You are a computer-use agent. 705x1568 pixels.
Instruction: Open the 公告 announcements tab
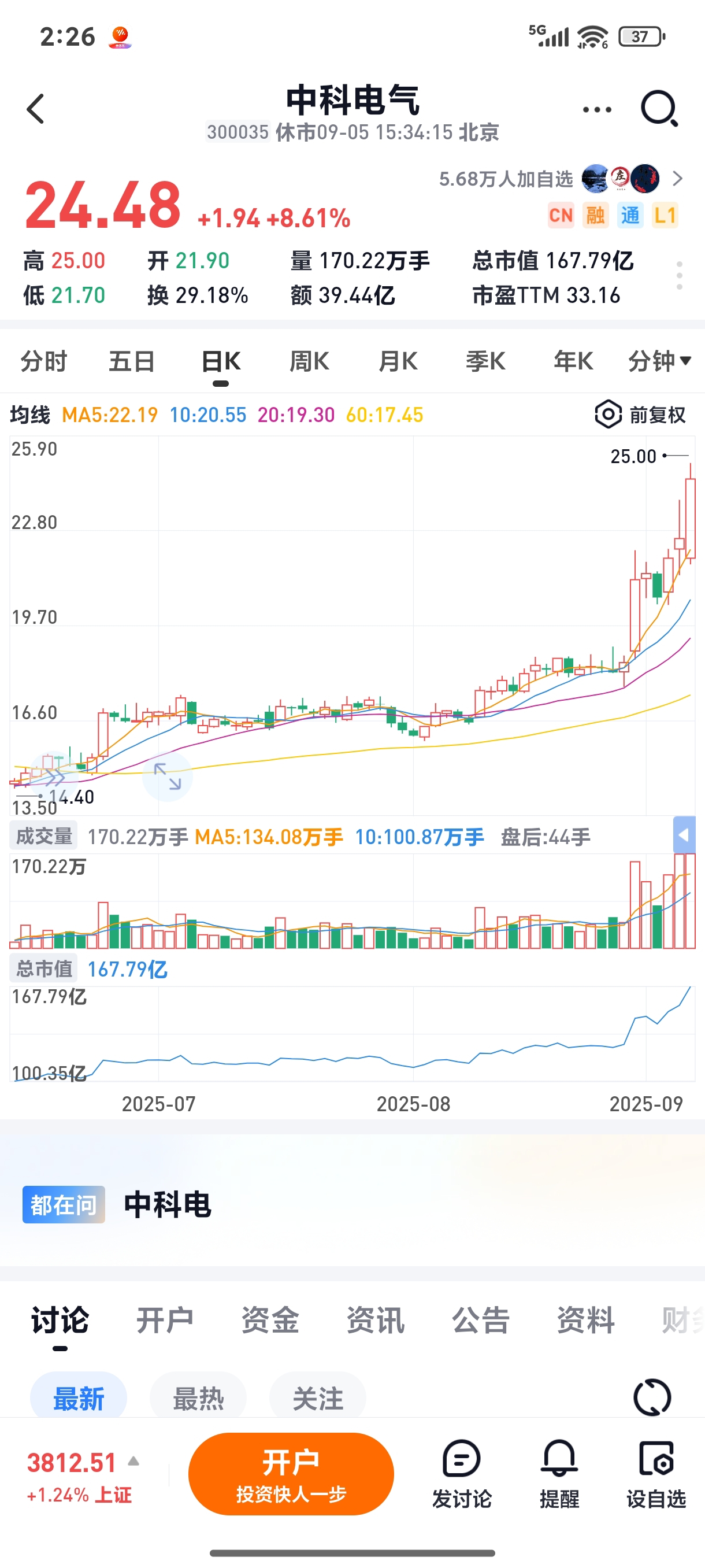click(x=481, y=1321)
